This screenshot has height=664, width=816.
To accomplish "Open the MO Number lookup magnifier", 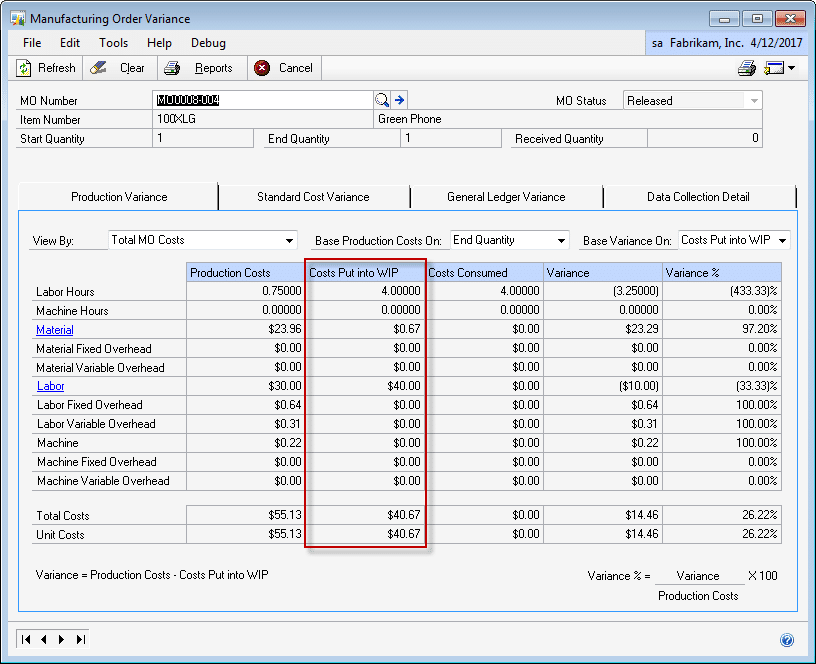I will pyautogui.click(x=381, y=100).
